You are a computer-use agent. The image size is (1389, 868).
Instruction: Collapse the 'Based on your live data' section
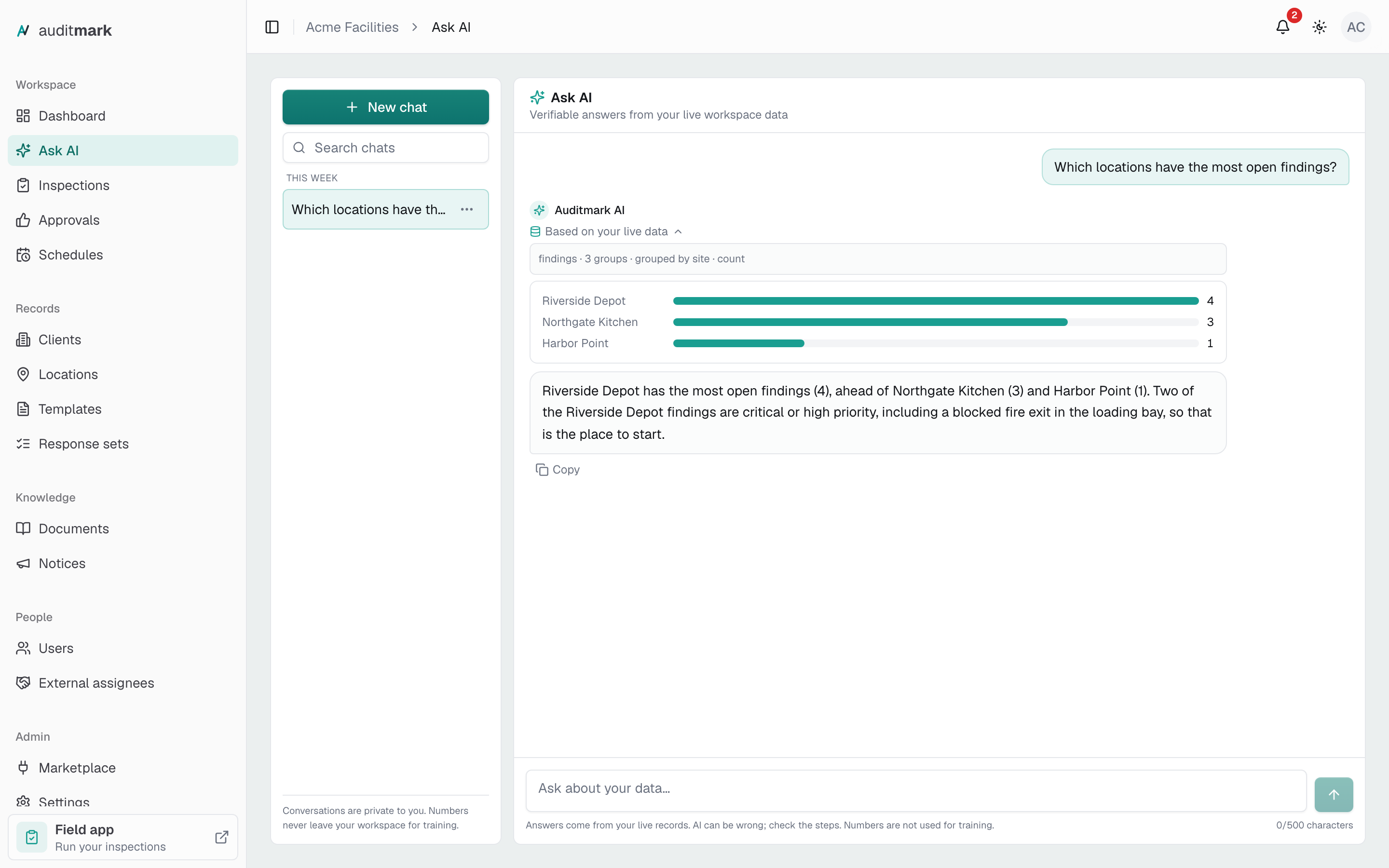(606, 231)
